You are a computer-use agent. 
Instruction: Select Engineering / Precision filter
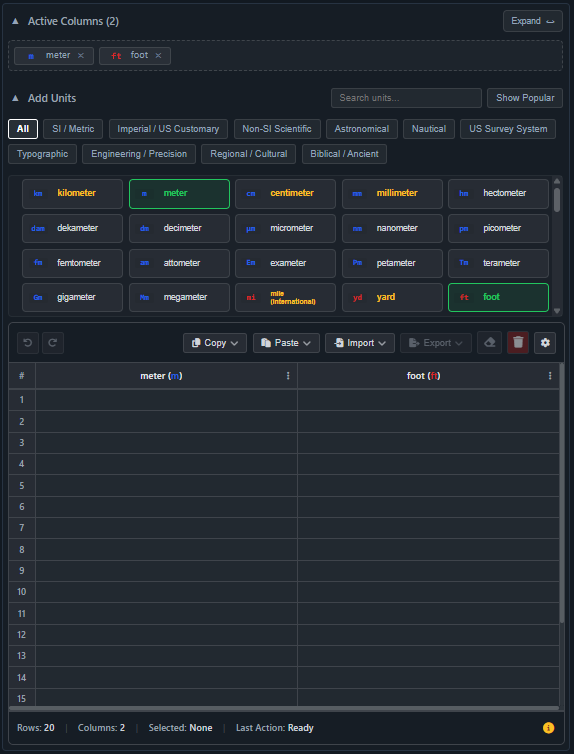coord(139,154)
